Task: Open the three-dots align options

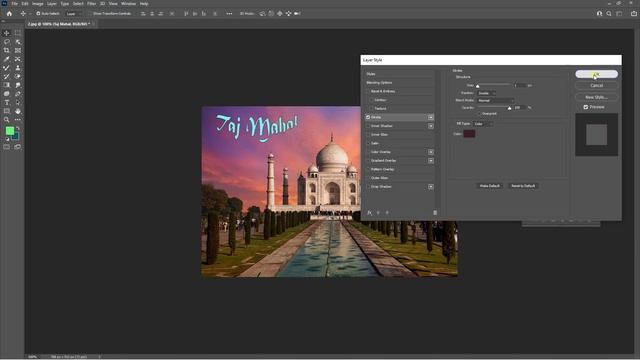Action: [x=229, y=13]
